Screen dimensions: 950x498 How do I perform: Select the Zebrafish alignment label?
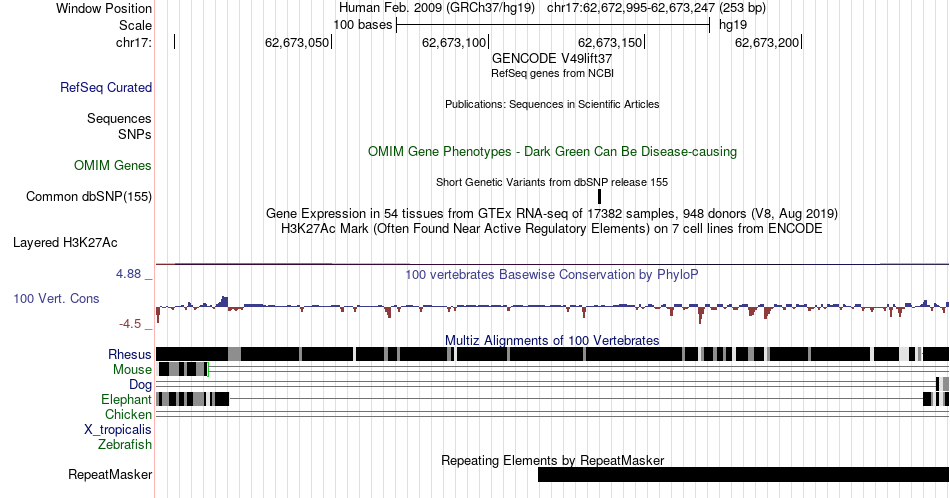click(125, 444)
